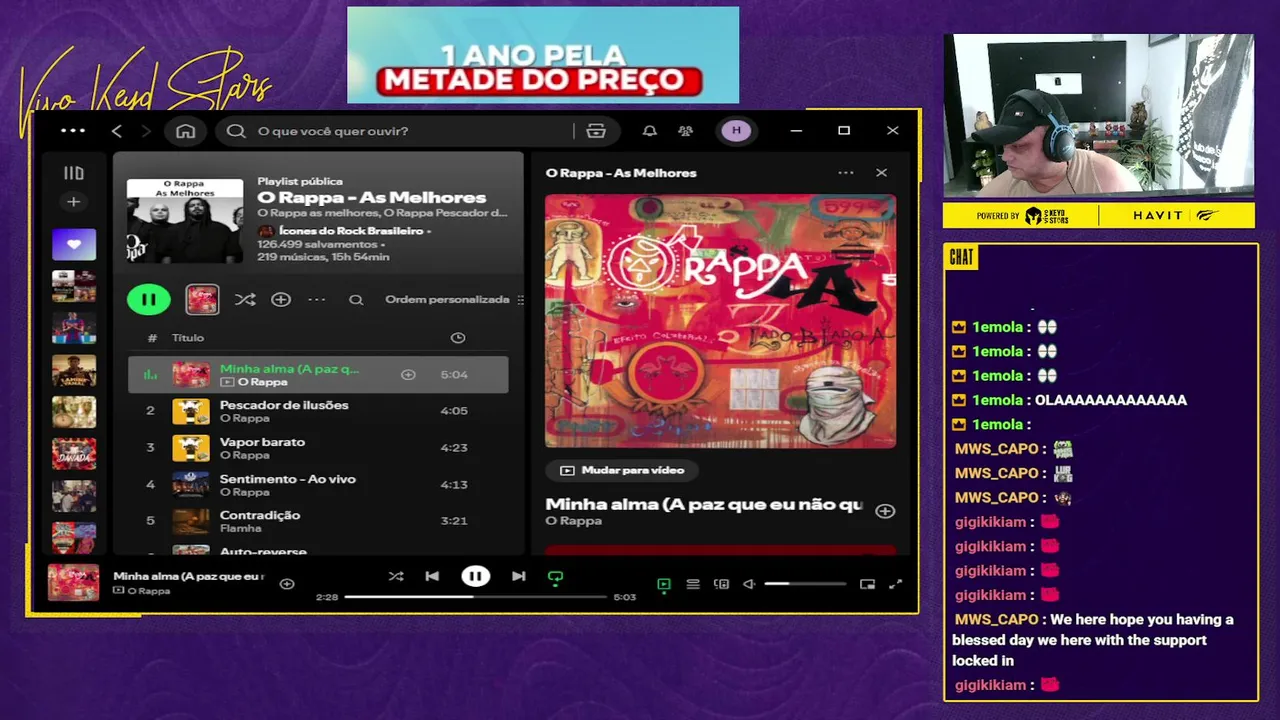The width and height of the screenshot is (1280, 720).
Task: Add the playlist to library with plus icon
Action: [x=281, y=299]
